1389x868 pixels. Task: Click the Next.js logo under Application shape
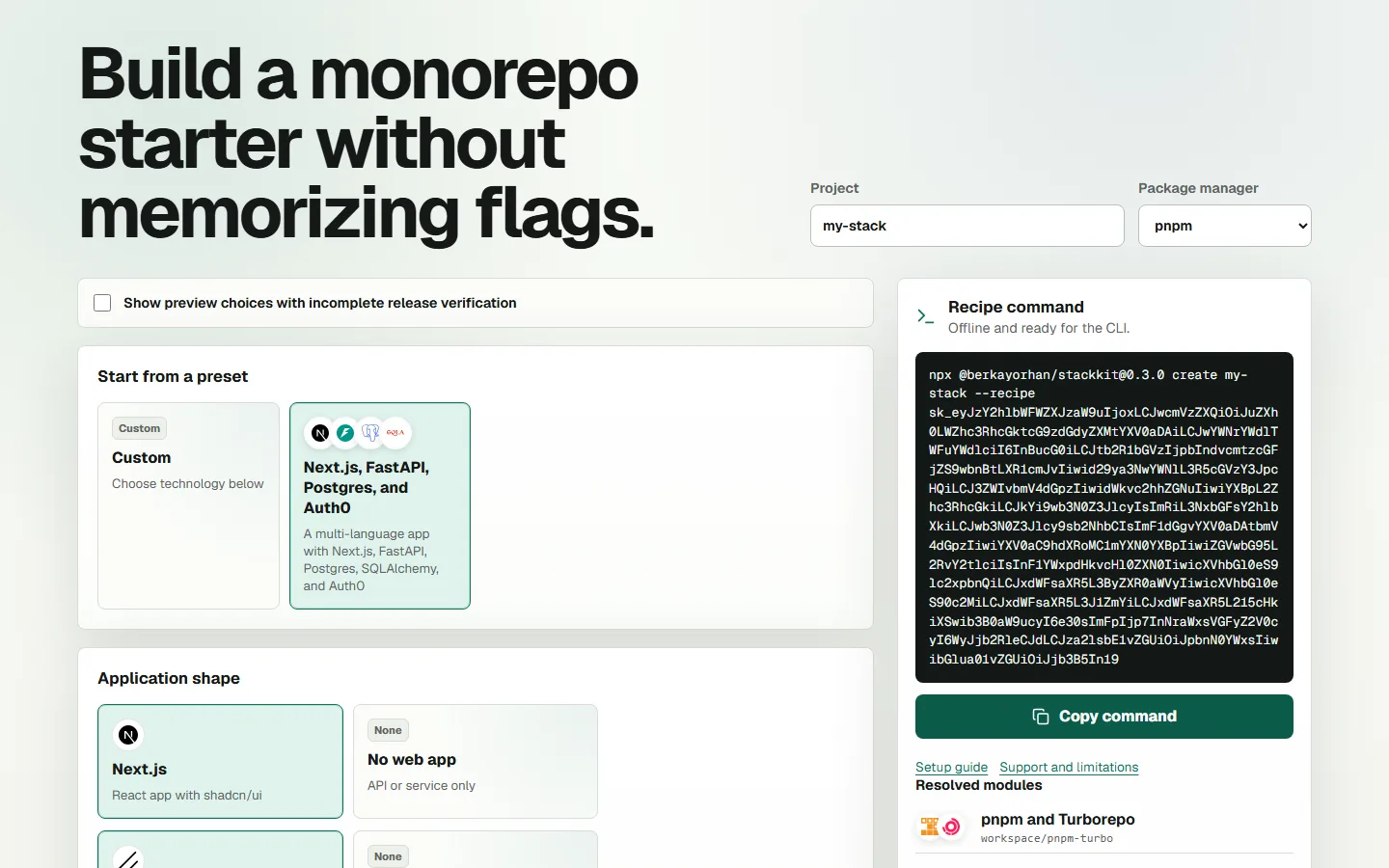128,735
